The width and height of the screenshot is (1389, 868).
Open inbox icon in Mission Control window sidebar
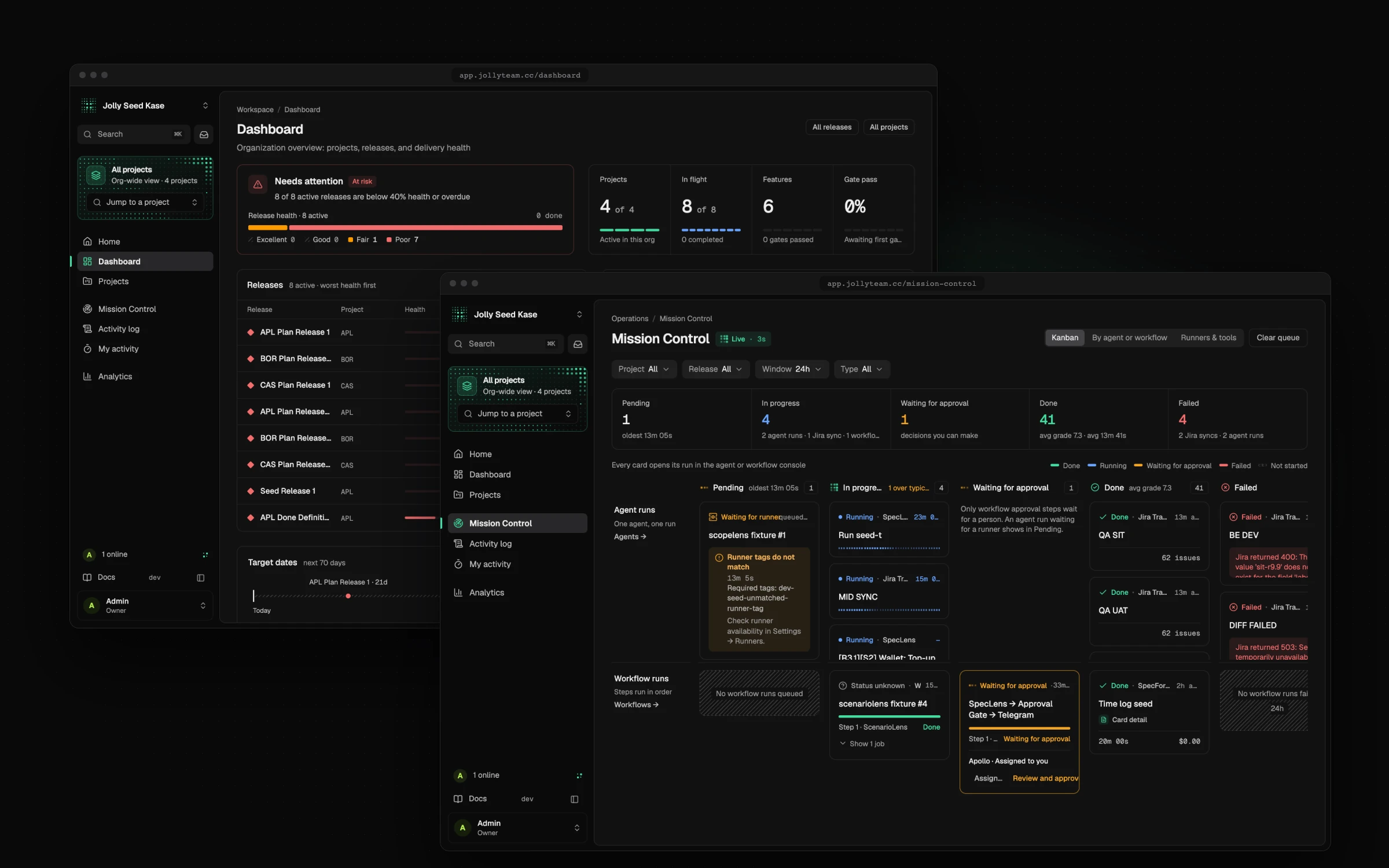[578, 344]
